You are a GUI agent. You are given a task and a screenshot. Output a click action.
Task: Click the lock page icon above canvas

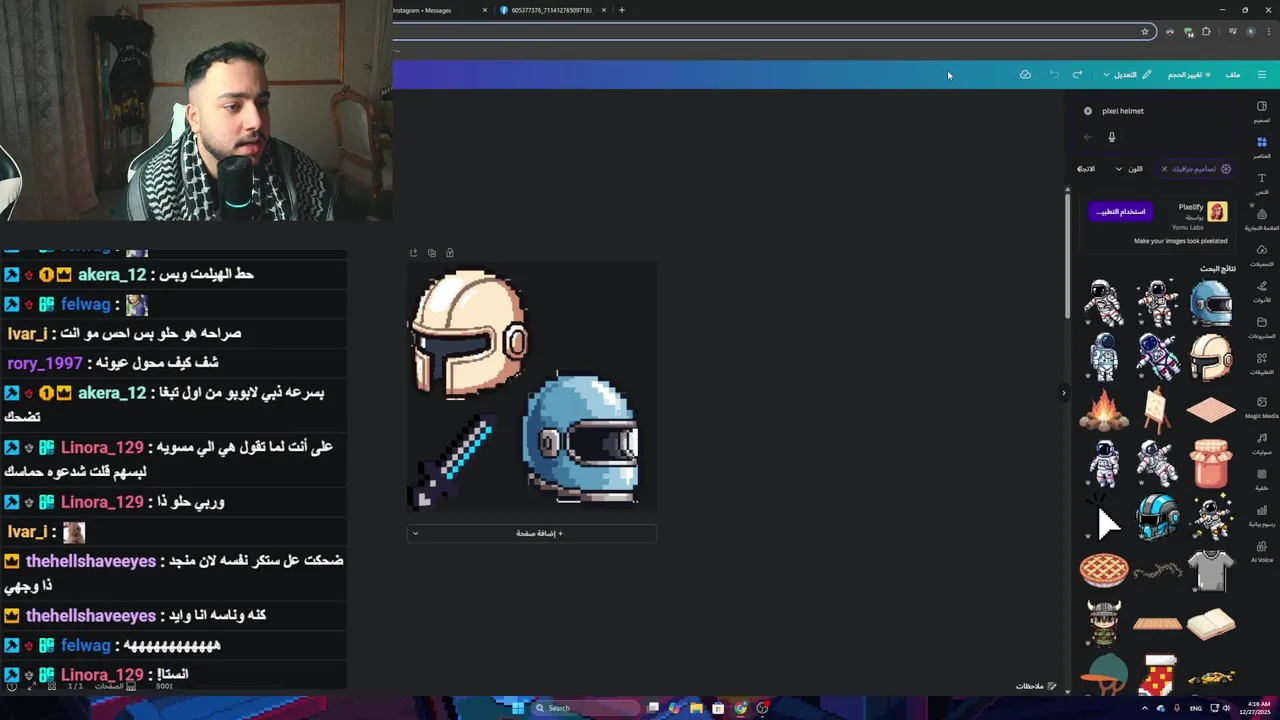click(450, 253)
